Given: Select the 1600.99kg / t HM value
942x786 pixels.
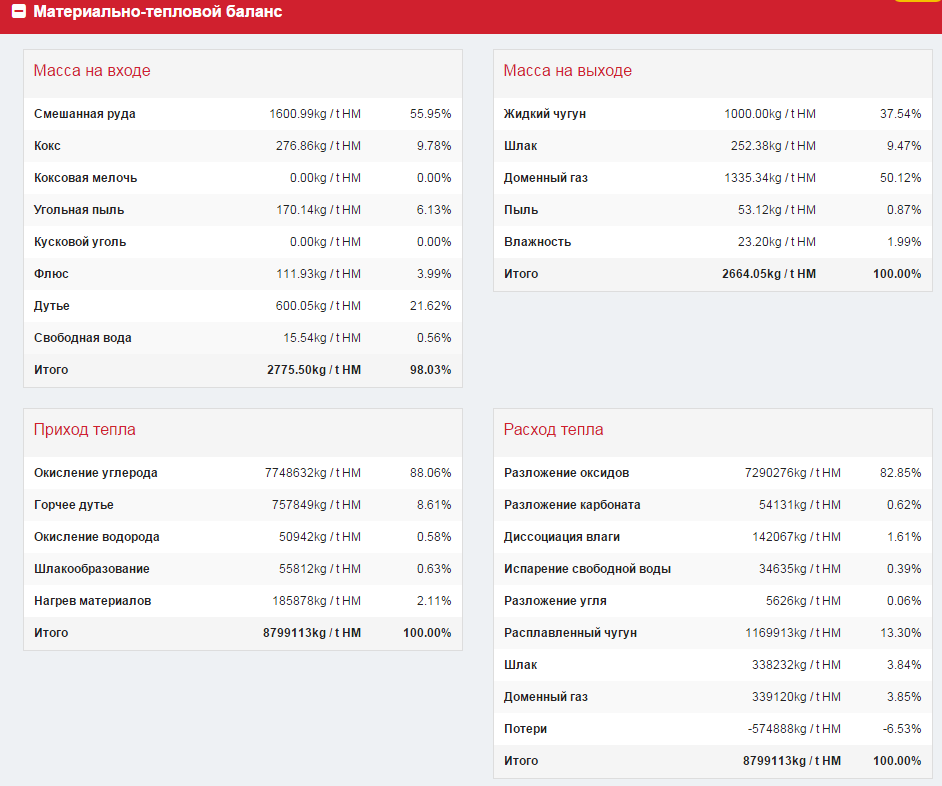Looking at the screenshot, I should pyautogui.click(x=315, y=114).
